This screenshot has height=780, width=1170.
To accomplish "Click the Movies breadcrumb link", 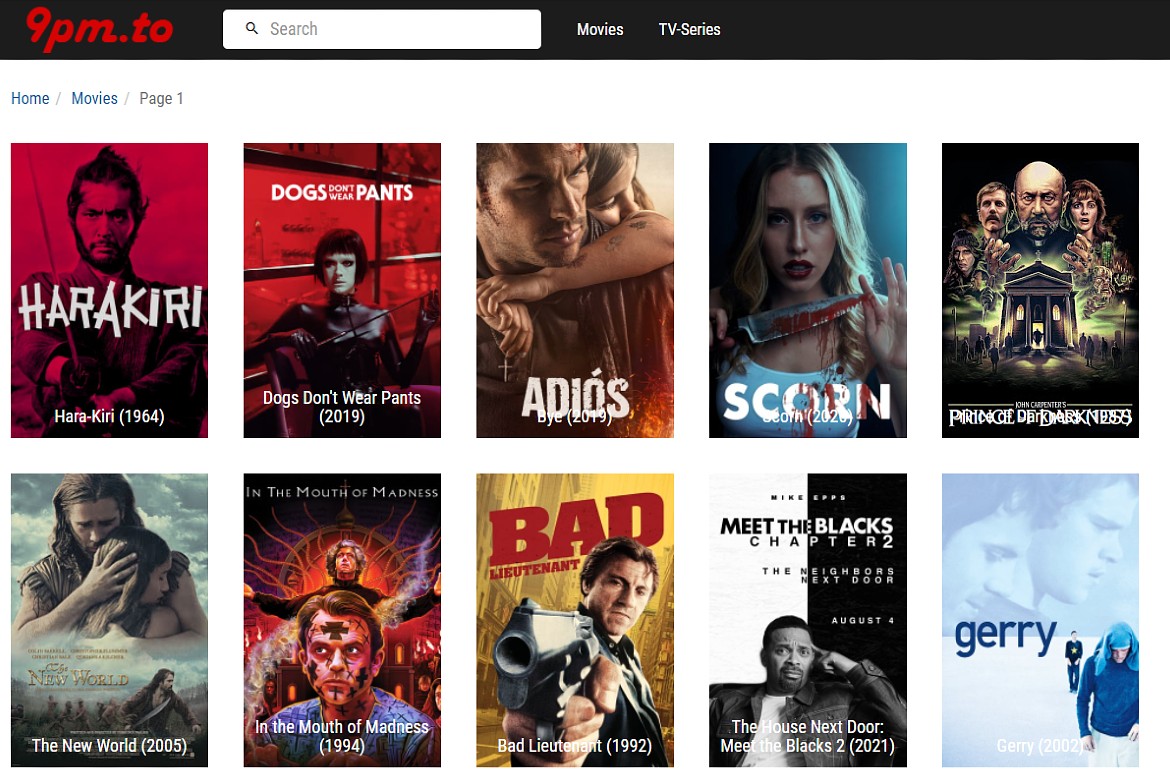I will [x=94, y=98].
